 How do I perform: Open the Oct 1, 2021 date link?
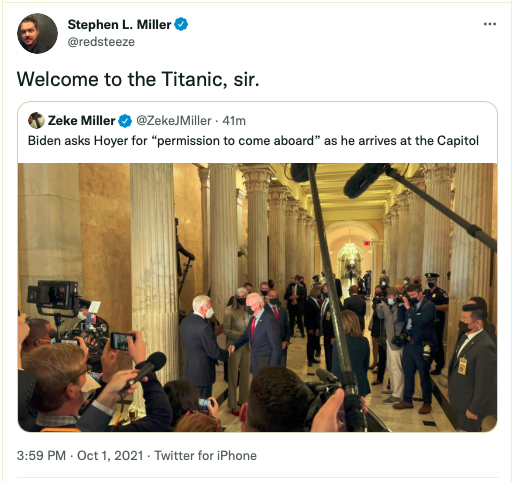[x=110, y=456]
